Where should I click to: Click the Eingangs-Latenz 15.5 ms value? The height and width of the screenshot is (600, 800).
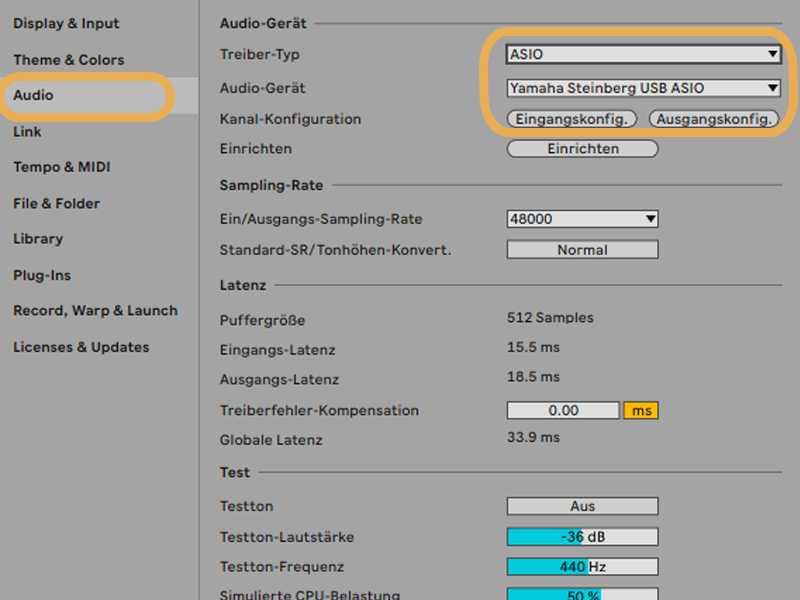(x=533, y=347)
